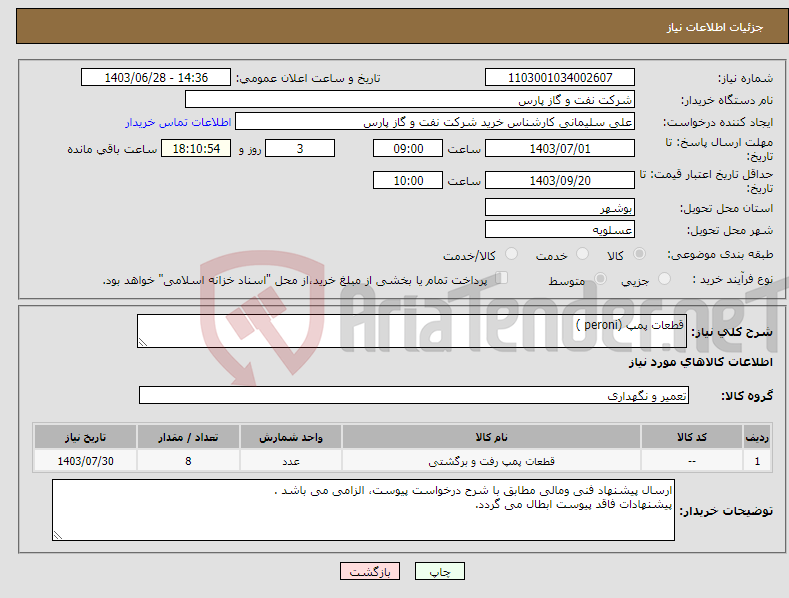
Task: Click the cell قطعات پمپ رفت و برگشتی
Action: pos(491,461)
